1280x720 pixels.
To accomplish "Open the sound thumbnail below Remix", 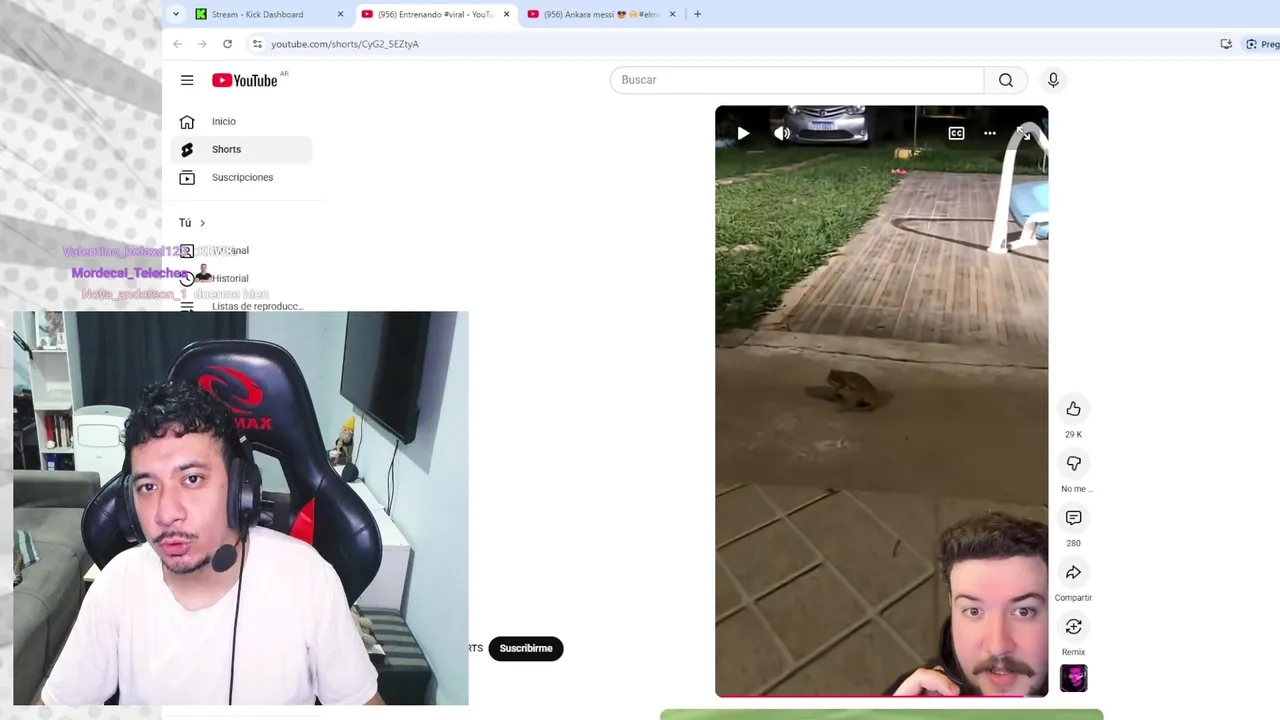I will (1074, 678).
